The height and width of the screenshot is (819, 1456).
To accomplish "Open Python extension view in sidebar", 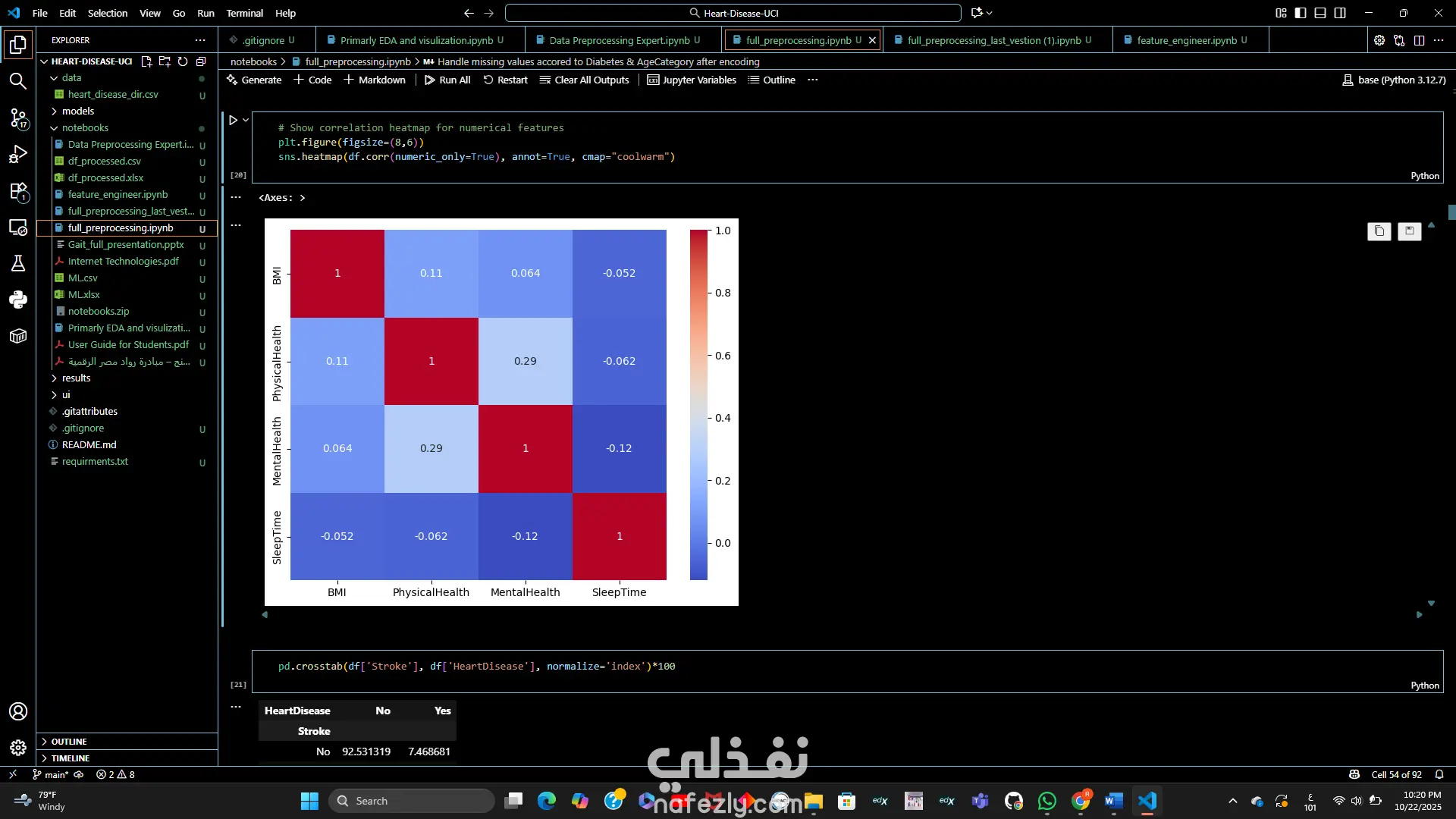I will (17, 300).
